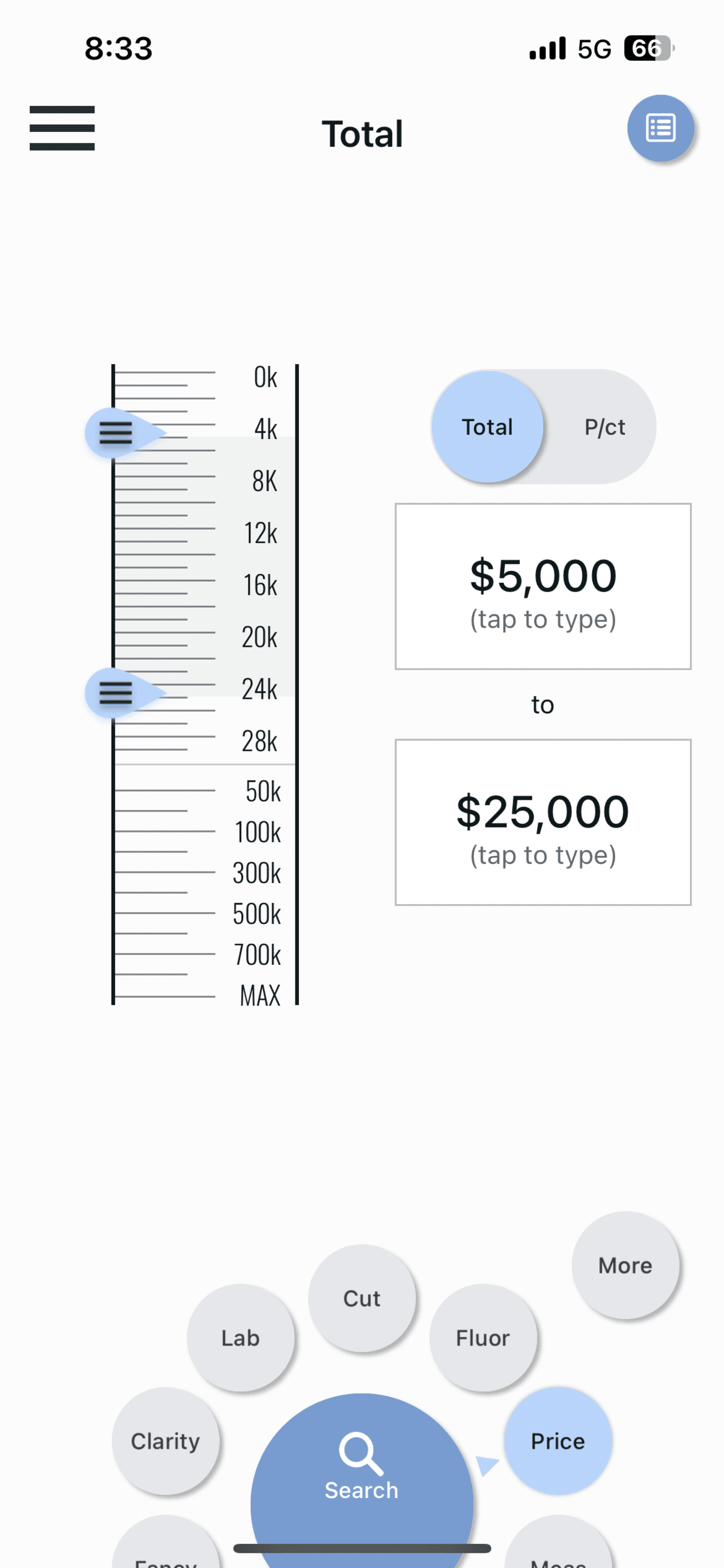This screenshot has height=1568, width=724.
Task: Open the Clarity filter bubble
Action: 166,1441
